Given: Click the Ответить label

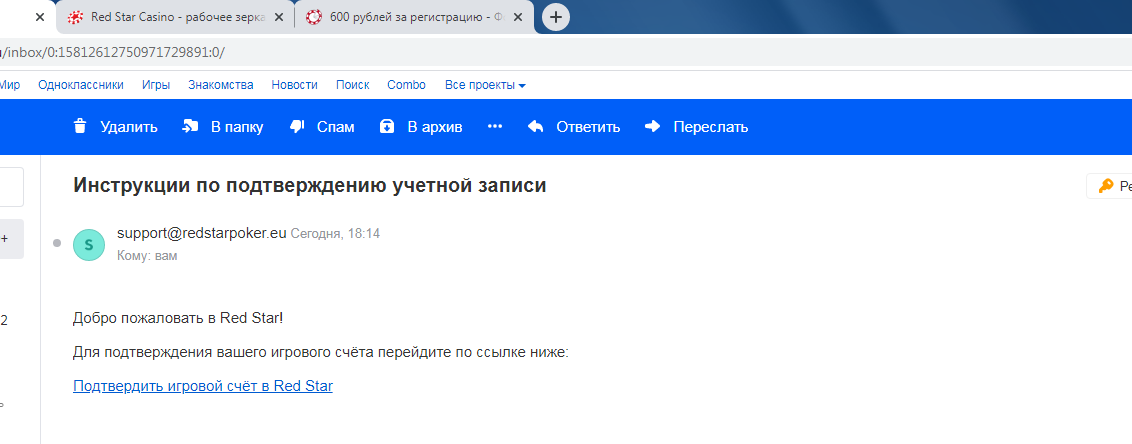Looking at the screenshot, I should (x=588, y=127).
